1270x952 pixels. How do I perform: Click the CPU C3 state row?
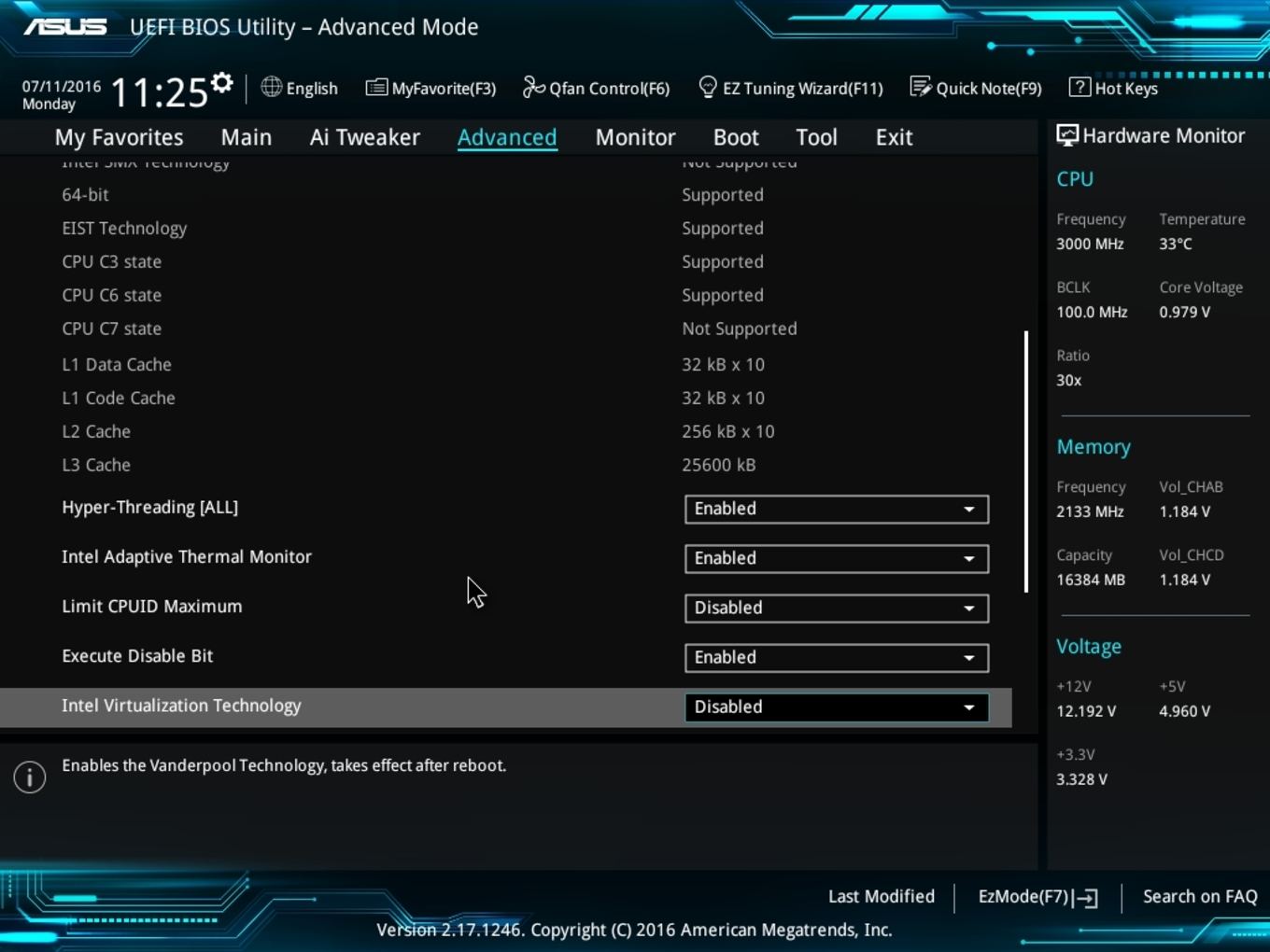coord(505,262)
